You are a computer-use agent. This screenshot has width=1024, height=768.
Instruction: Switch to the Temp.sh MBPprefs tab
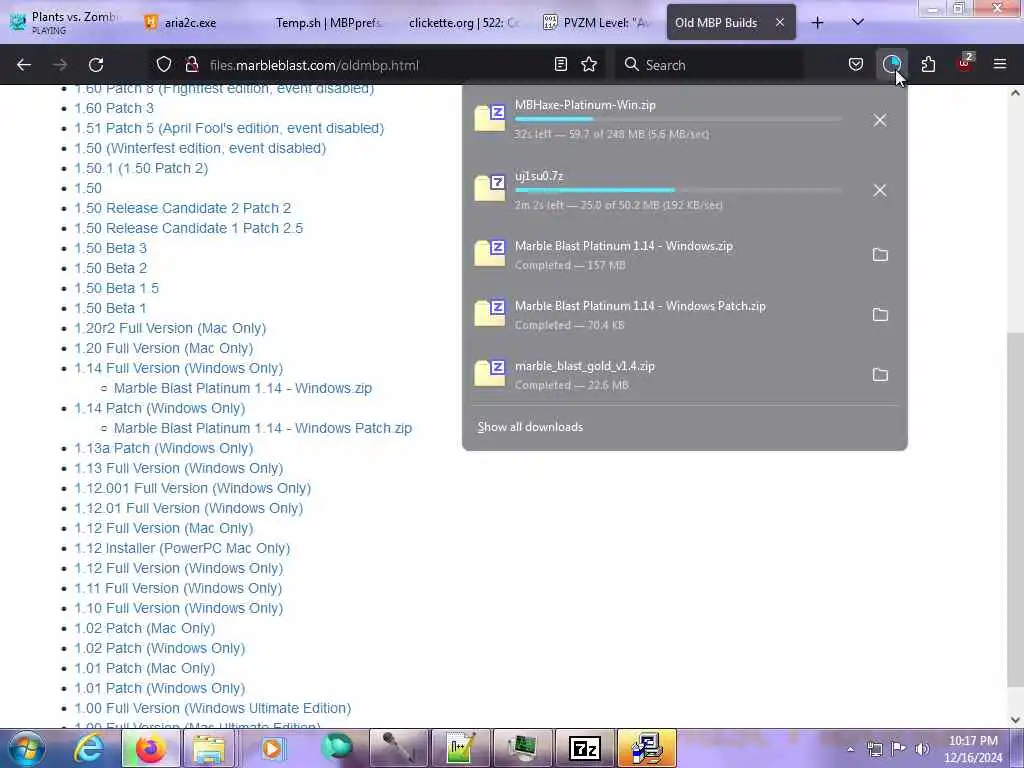328,22
